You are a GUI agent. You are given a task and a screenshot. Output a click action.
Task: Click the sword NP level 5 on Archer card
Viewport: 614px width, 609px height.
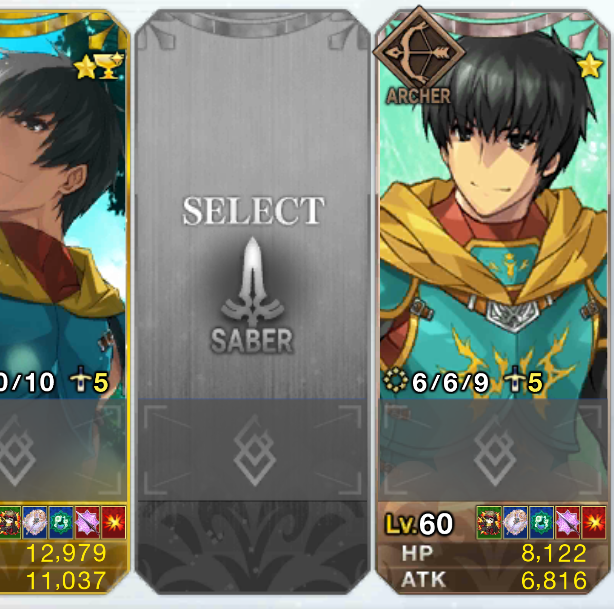click(x=524, y=381)
